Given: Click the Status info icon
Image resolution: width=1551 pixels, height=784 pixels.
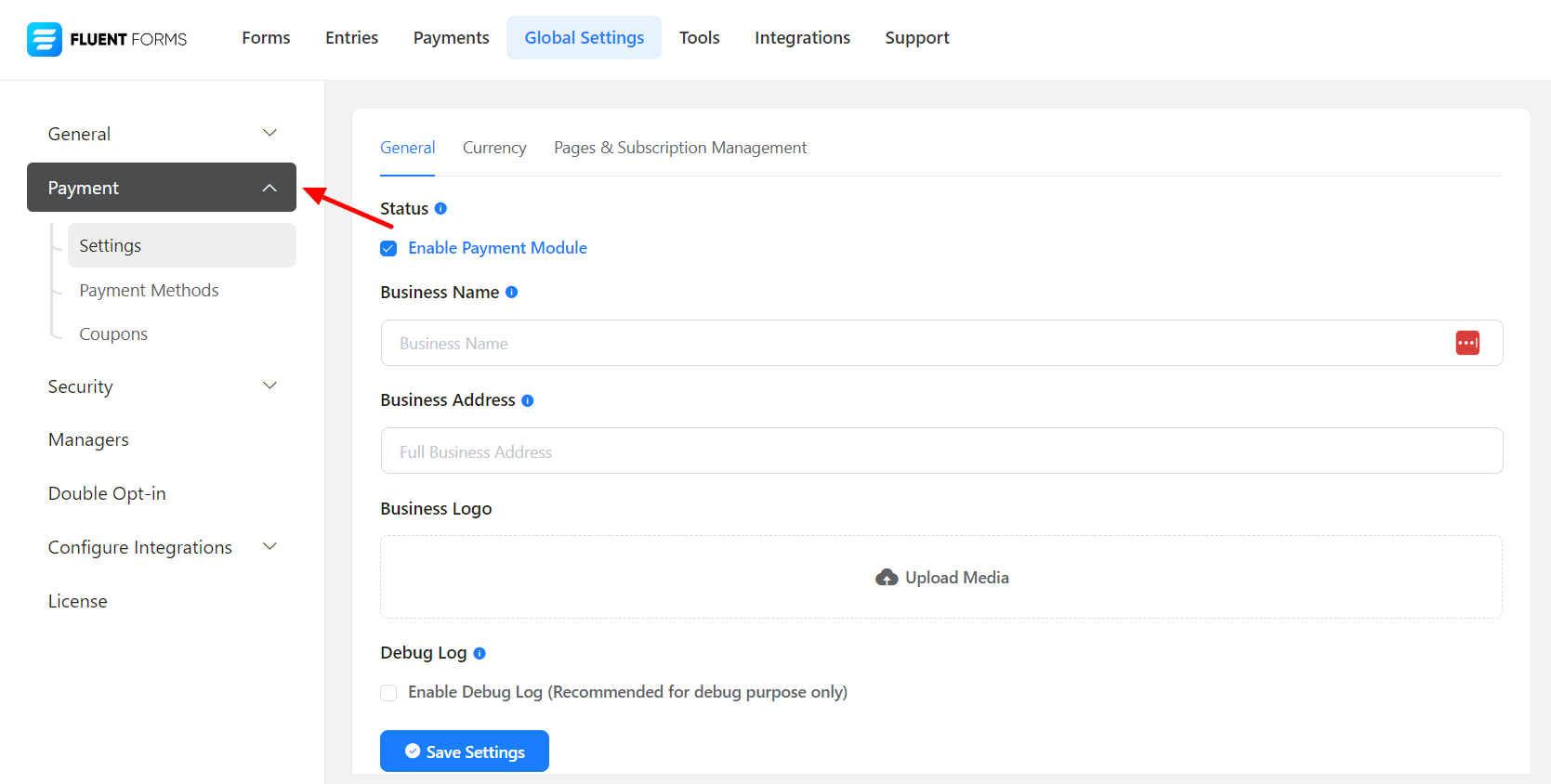Looking at the screenshot, I should coord(440,209).
